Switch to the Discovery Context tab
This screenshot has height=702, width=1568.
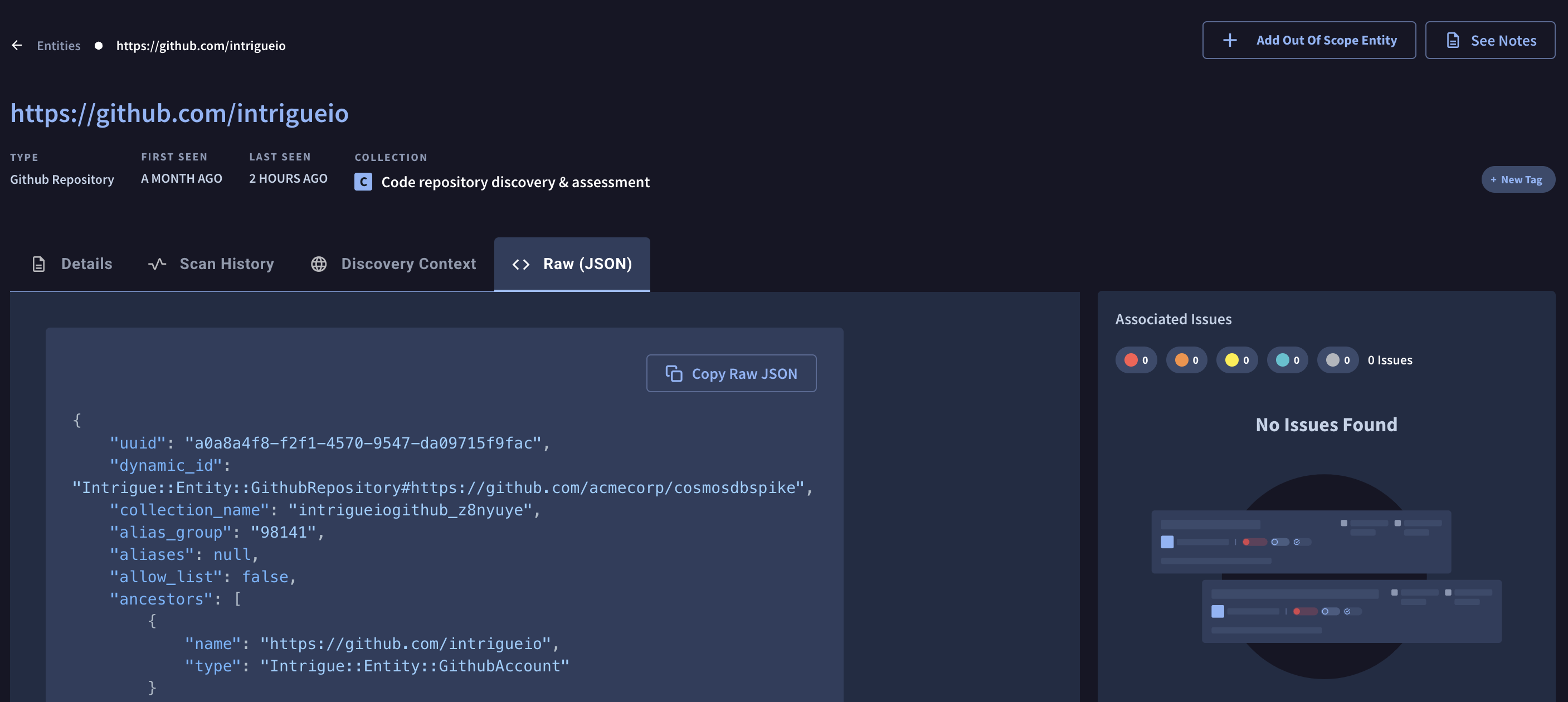[393, 264]
